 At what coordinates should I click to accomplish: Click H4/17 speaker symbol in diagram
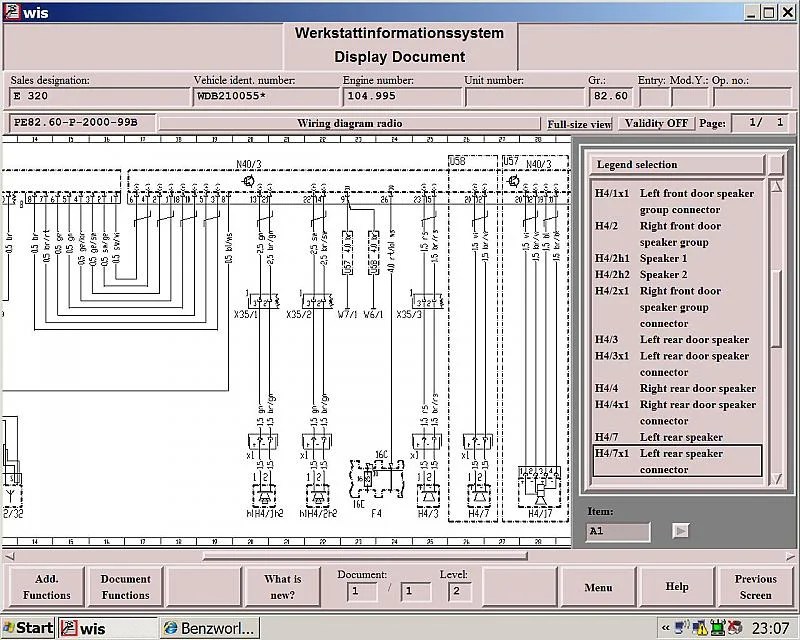coord(540,485)
